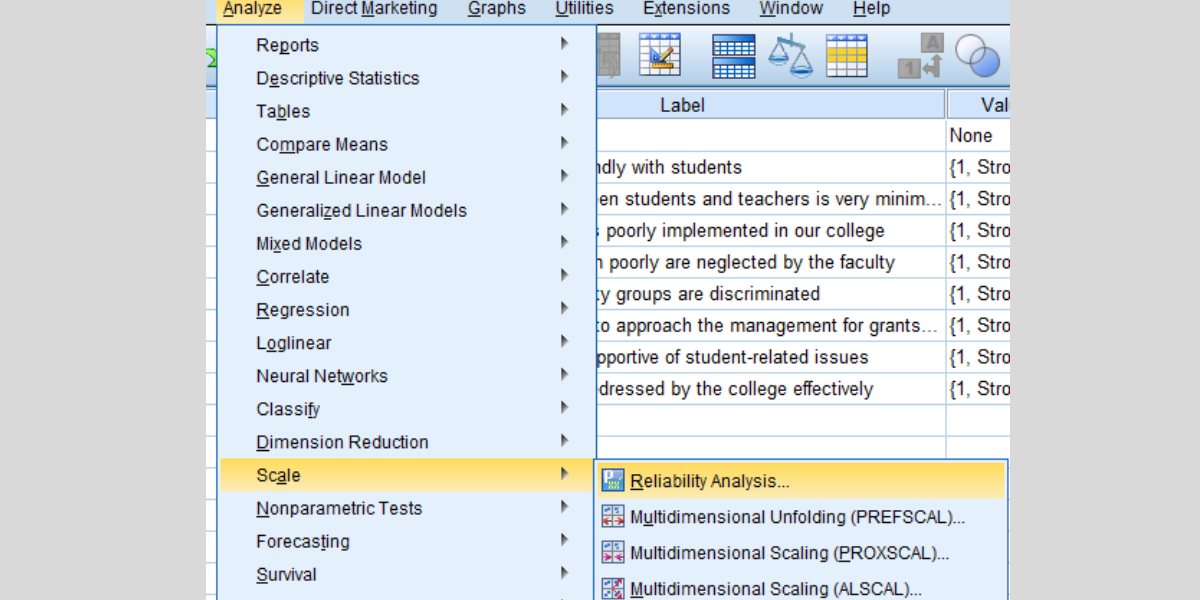Screen dimensions: 1200x600
Task: Choose Reliability Analysis from the Scale submenu
Action: coord(801,481)
